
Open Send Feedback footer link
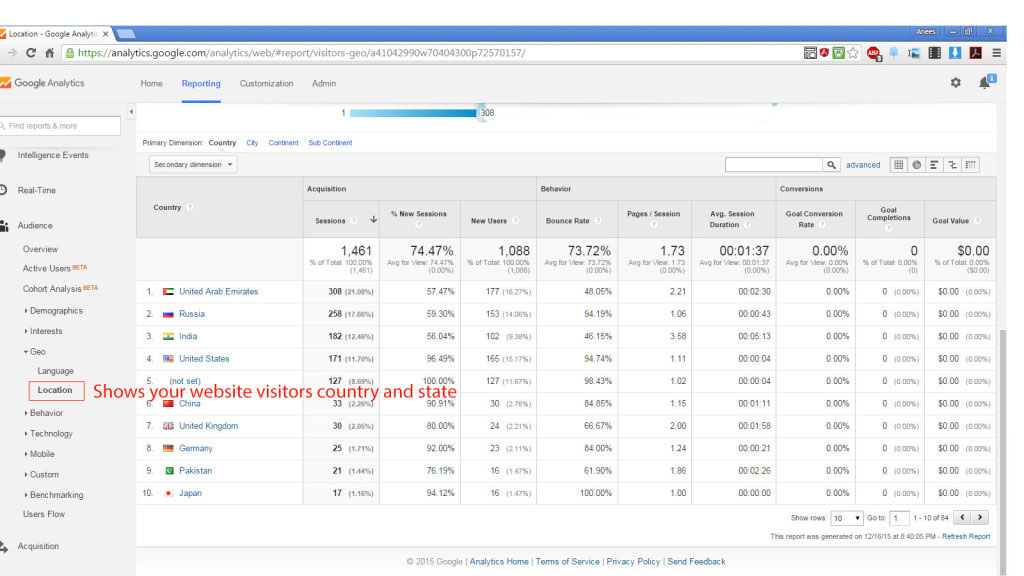[696, 562]
